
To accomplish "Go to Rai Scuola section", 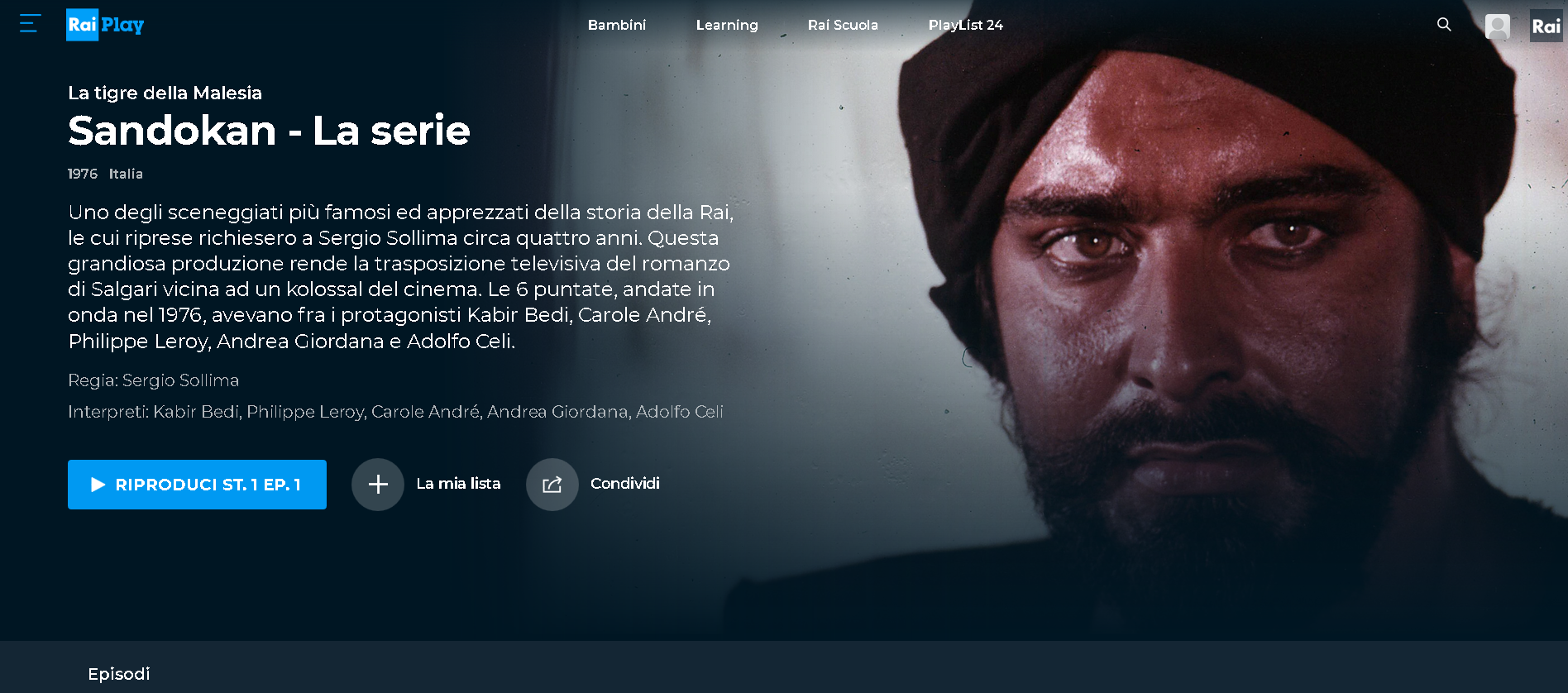I will [843, 25].
